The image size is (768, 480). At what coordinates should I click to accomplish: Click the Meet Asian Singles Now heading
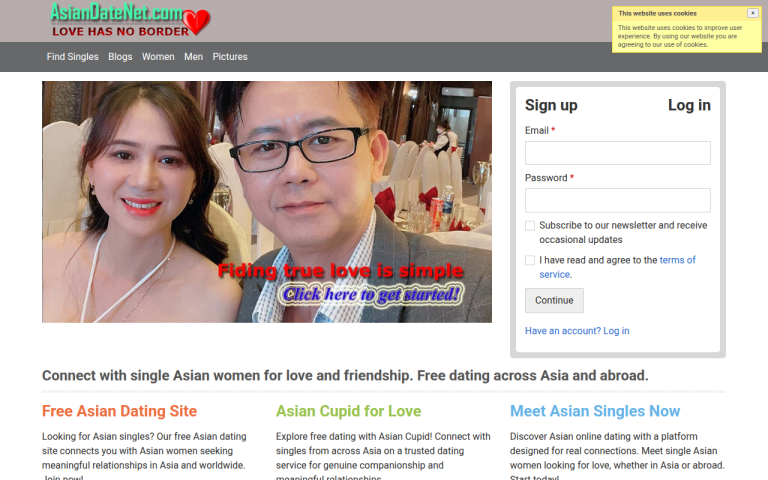point(595,411)
